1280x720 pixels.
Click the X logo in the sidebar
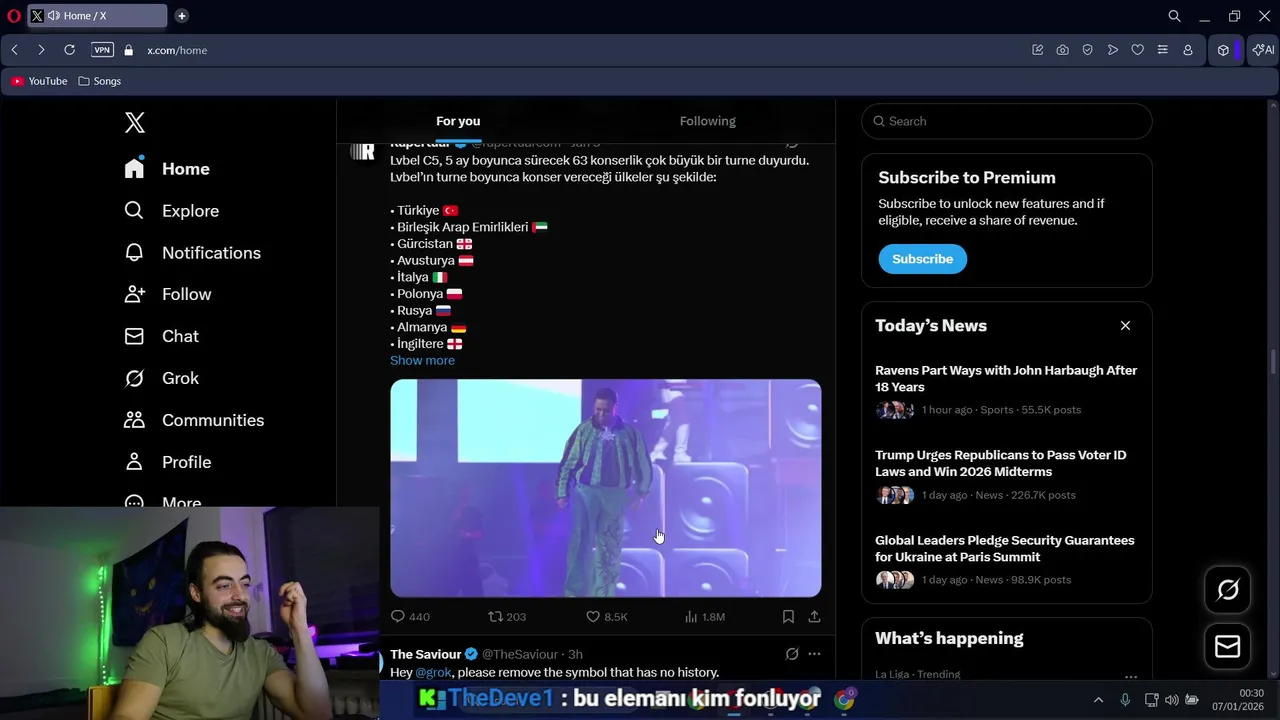(x=135, y=122)
